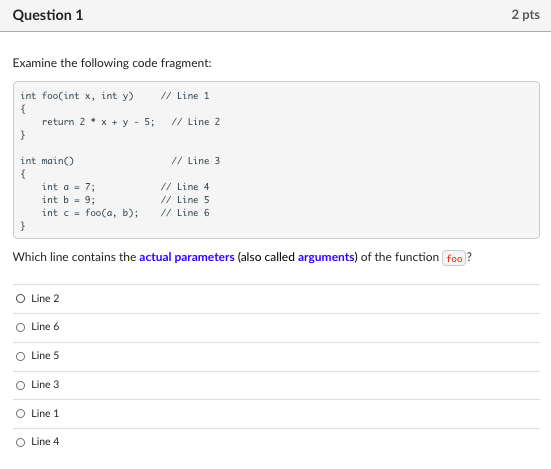Mark Line 3 as the answer
The width and height of the screenshot is (551, 469).
pyautogui.click(x=20, y=385)
